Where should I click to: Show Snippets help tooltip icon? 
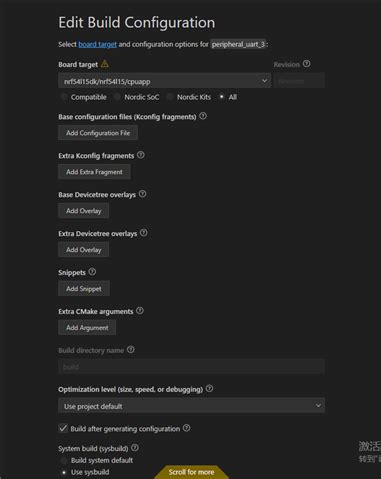[92, 272]
